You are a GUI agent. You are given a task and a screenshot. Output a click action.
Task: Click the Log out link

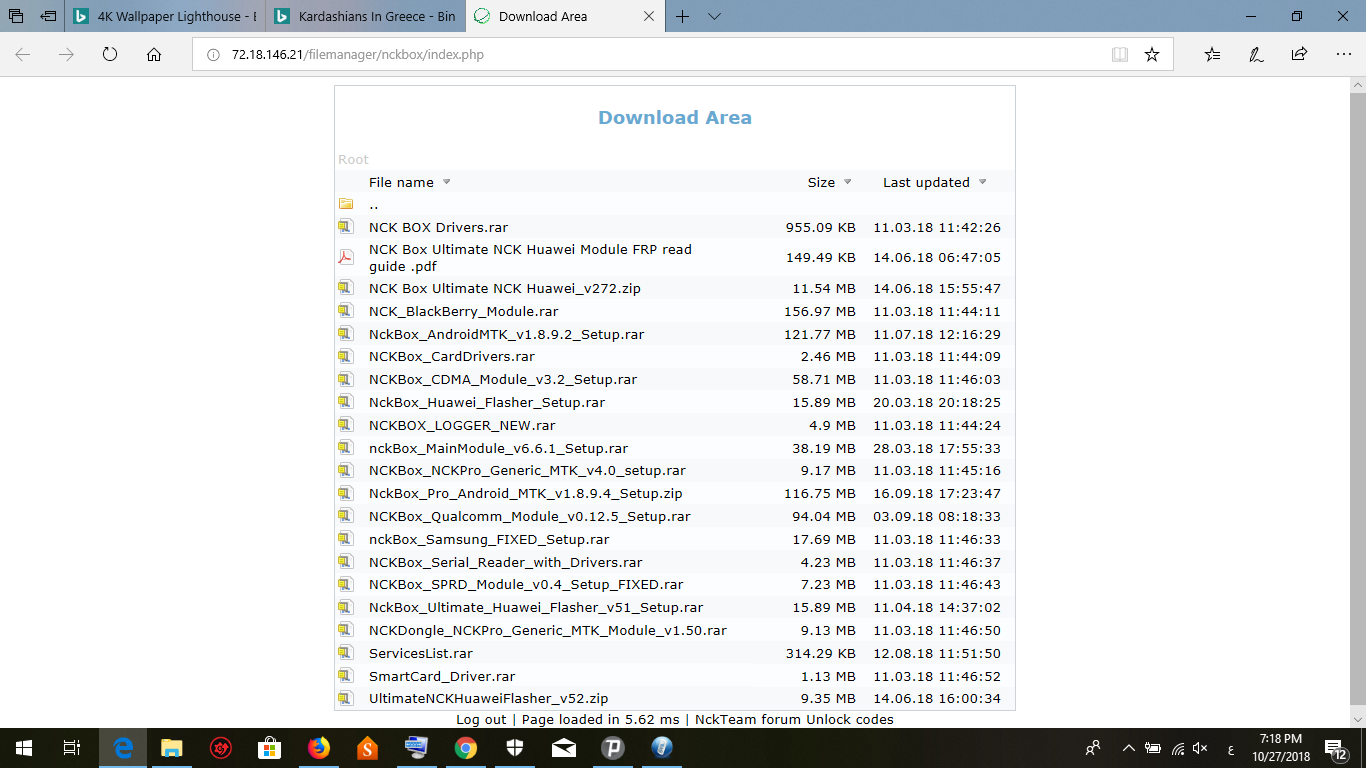pos(481,719)
